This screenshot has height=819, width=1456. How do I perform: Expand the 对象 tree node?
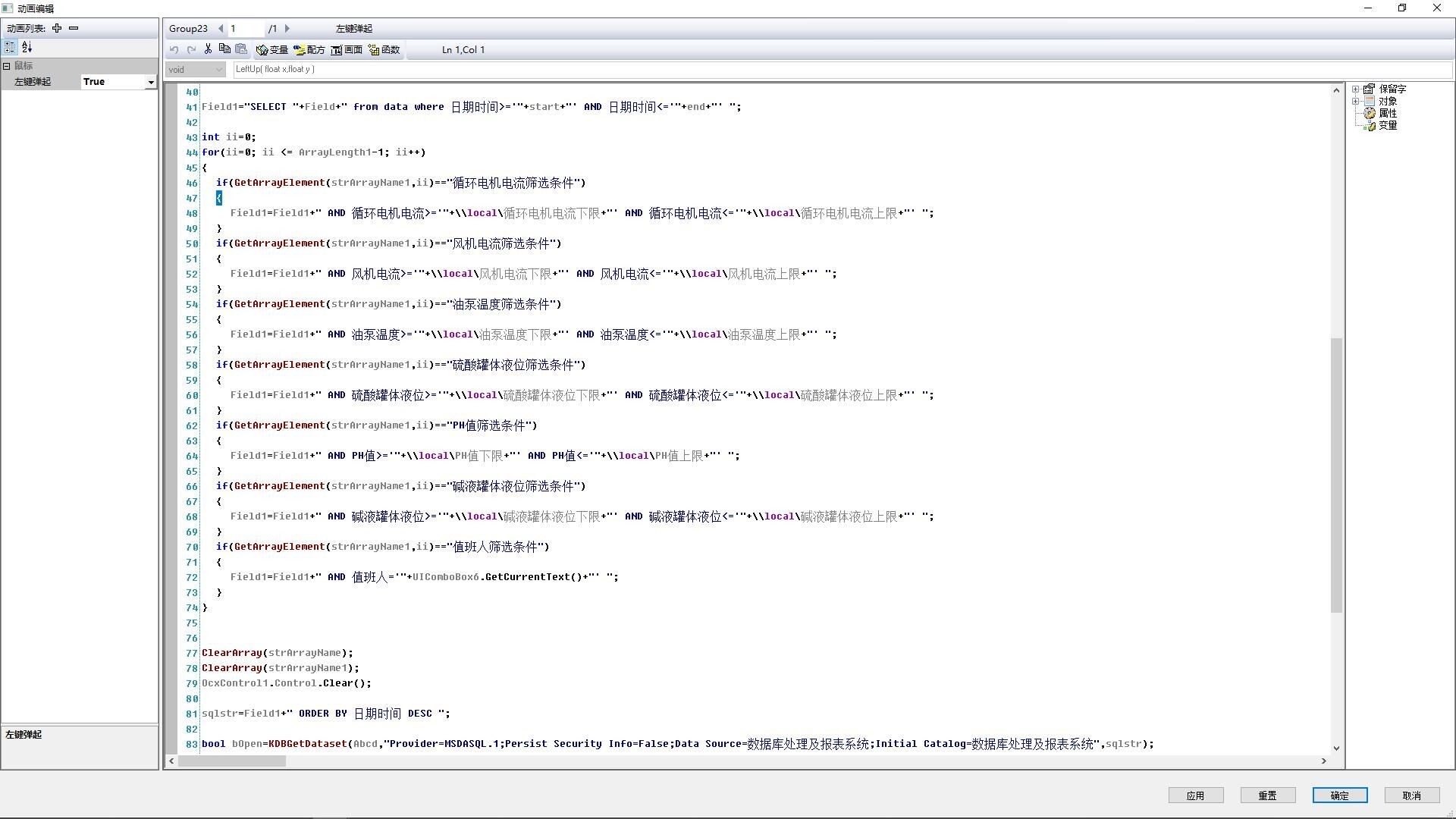1356,101
